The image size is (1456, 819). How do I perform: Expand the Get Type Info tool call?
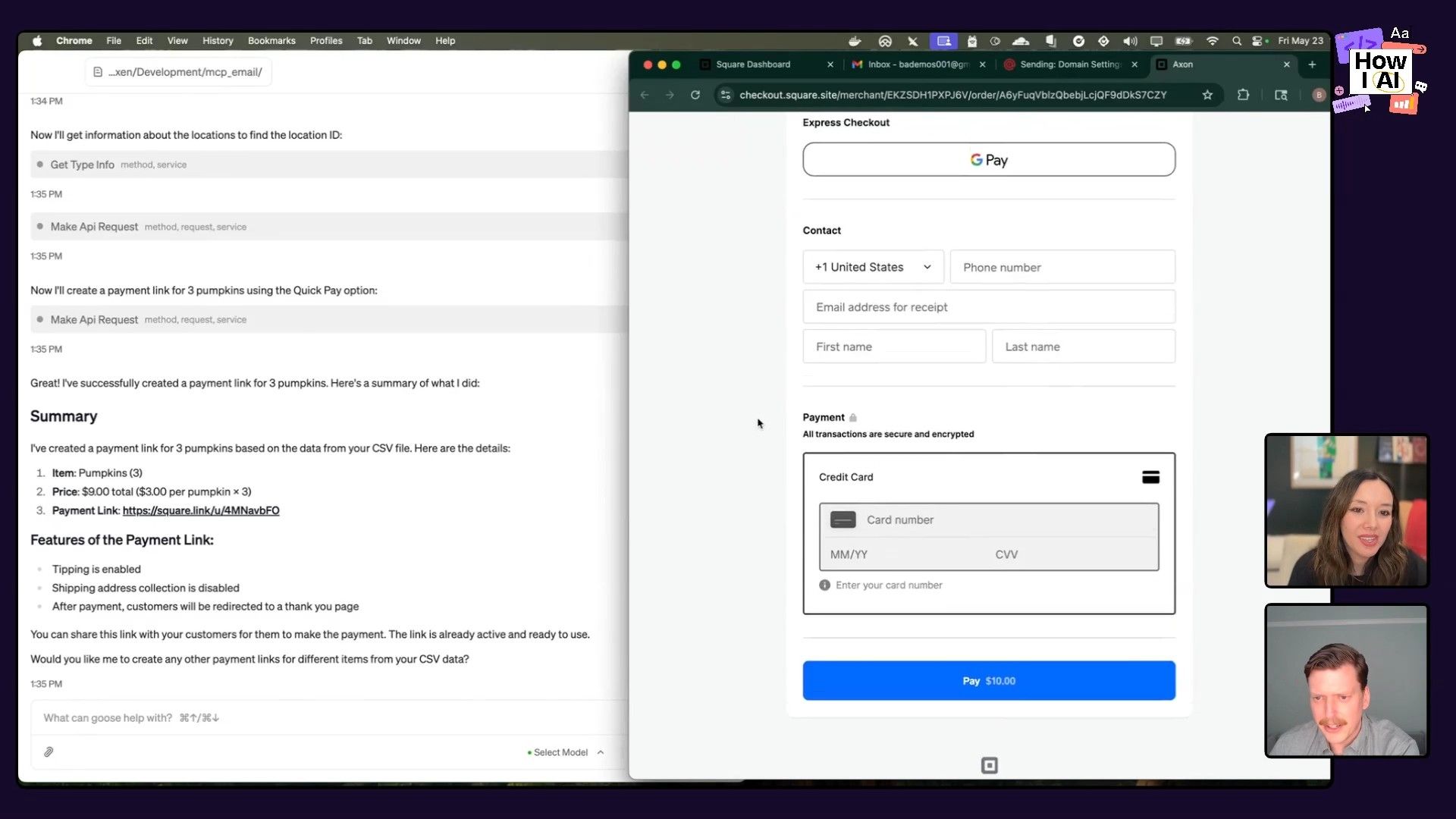(x=329, y=165)
